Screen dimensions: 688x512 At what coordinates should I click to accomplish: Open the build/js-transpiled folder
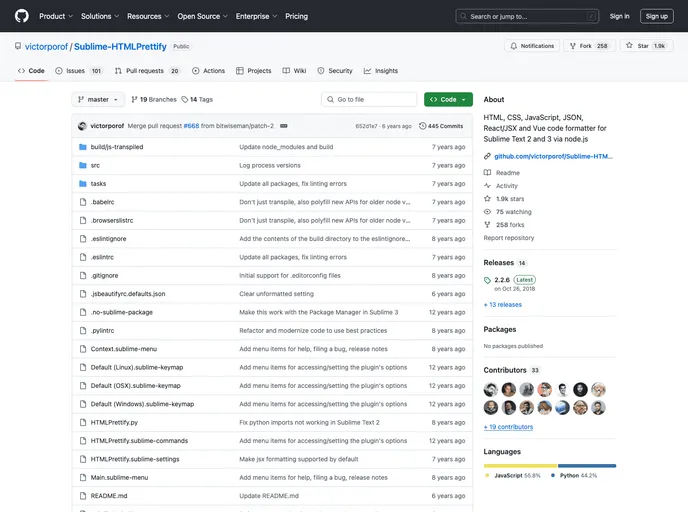(117, 147)
